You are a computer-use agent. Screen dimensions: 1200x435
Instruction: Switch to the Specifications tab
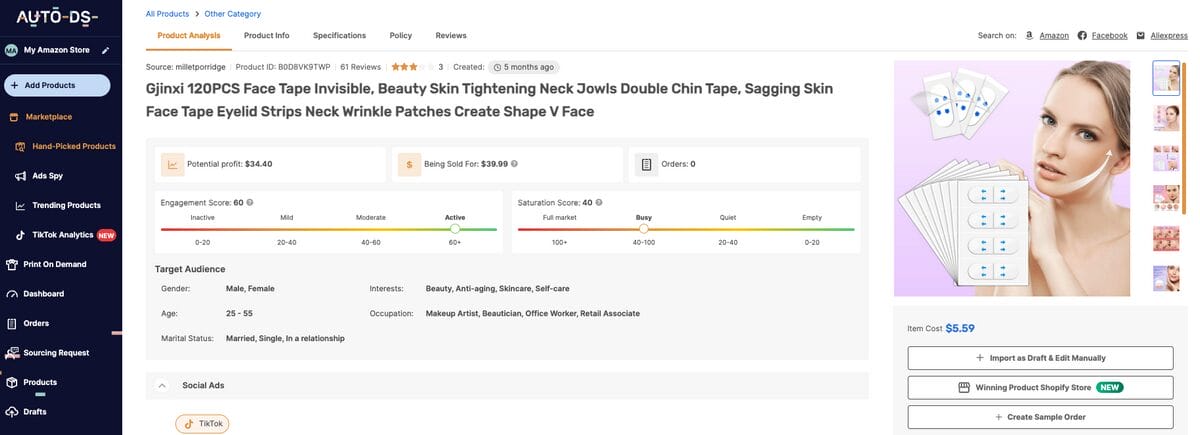[x=339, y=36]
